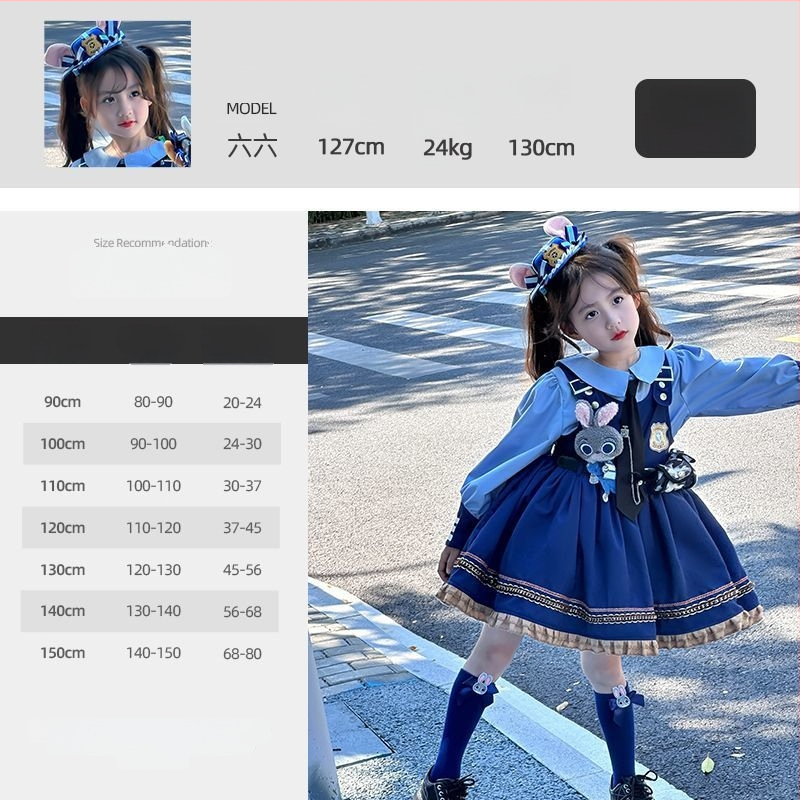Click the 24kg model weight value
This screenshot has width=800, height=800.
click(447, 149)
